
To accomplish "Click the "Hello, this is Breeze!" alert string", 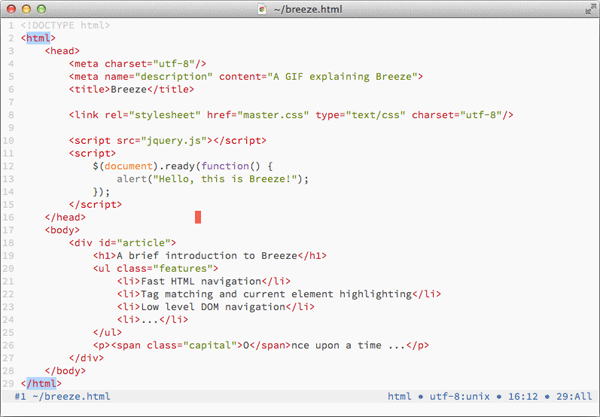I will (x=225, y=179).
